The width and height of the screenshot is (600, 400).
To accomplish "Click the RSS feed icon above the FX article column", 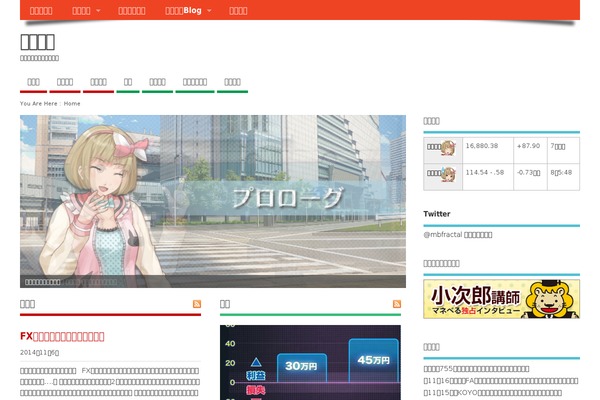I will click(197, 304).
